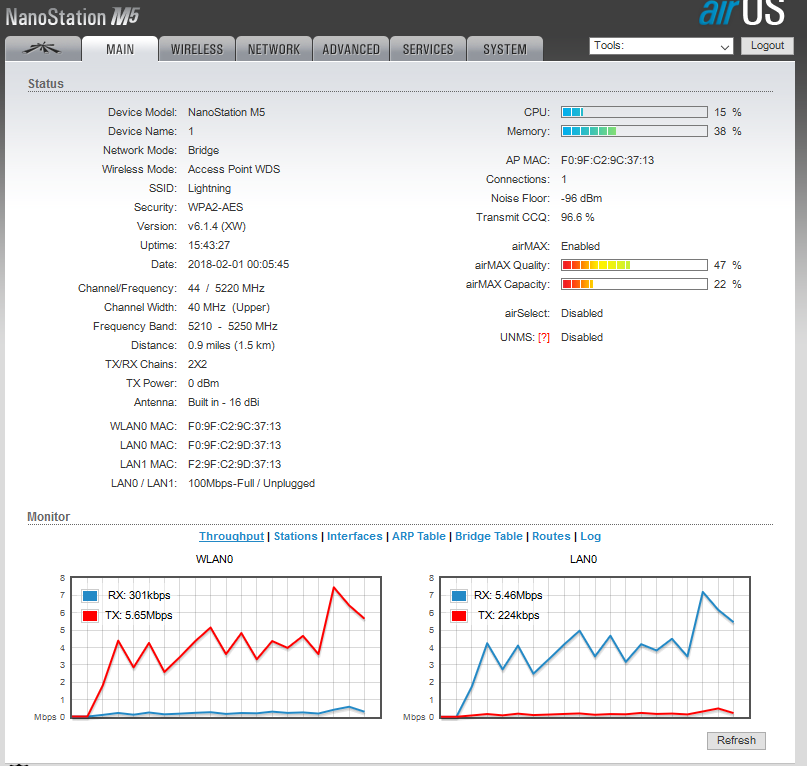Click the LAN0 TX: 224kbps legend text
Viewport: 807px width, 766px height.
pyautogui.click(x=508, y=616)
